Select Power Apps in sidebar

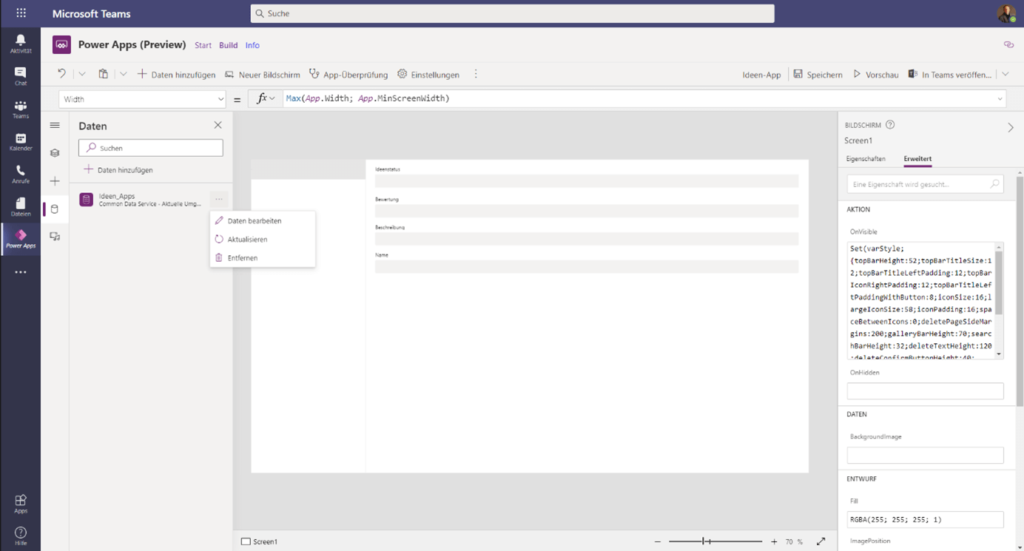coord(20,239)
